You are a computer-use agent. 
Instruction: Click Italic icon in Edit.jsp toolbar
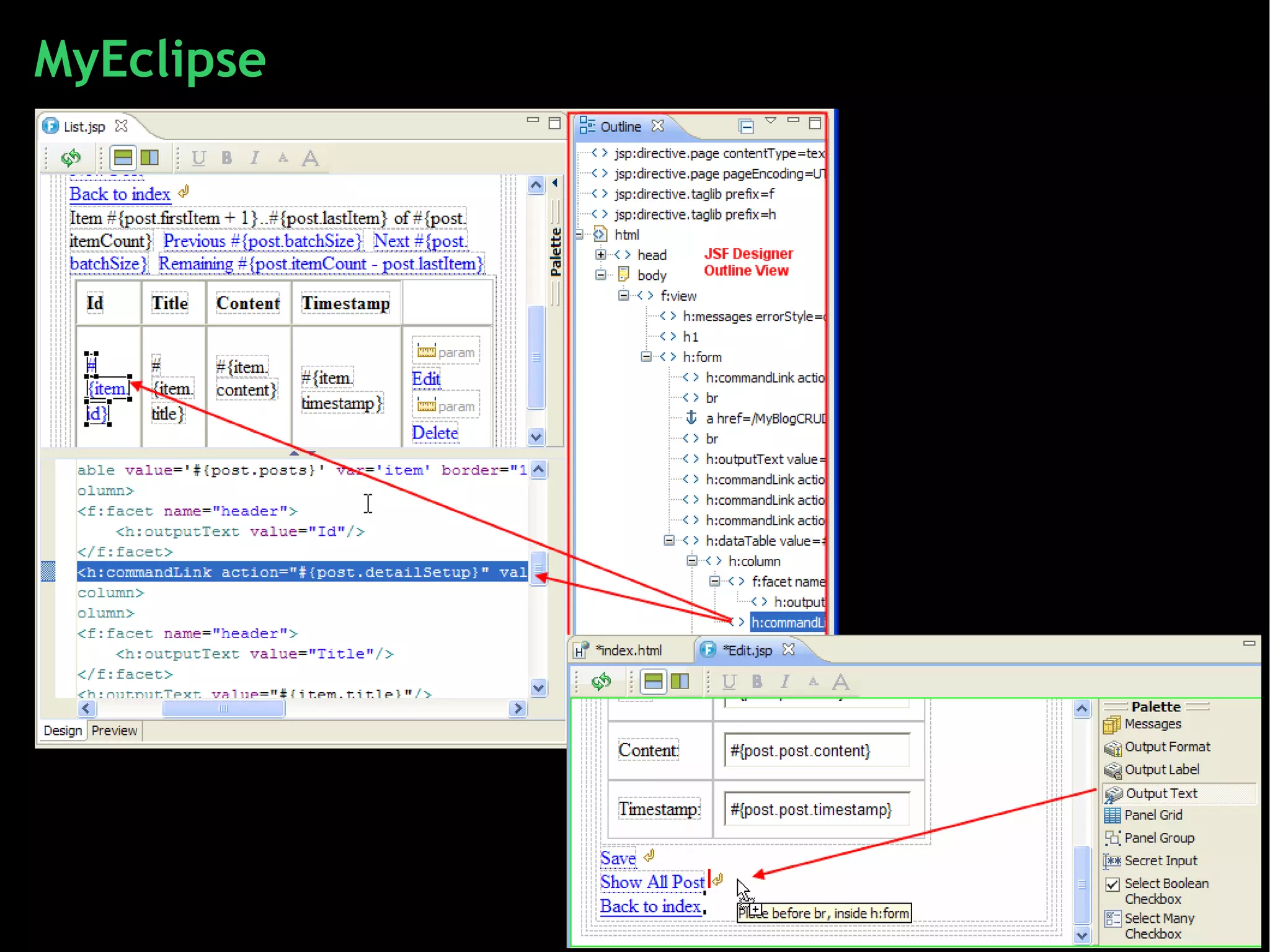(x=785, y=682)
